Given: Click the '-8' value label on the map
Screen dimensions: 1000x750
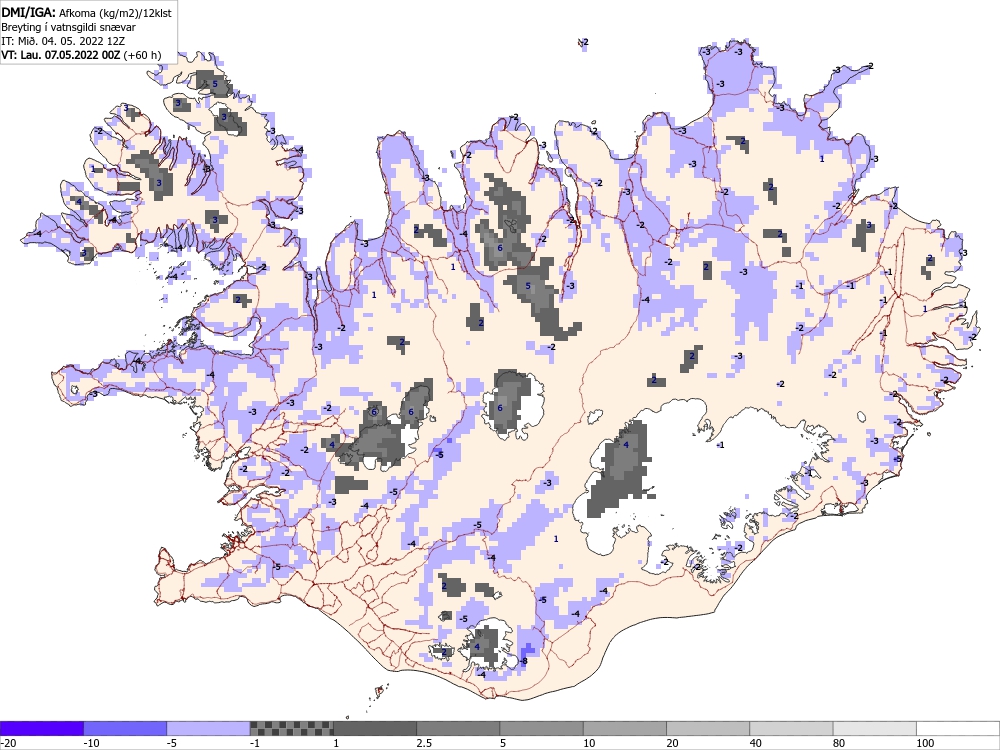Looking at the screenshot, I should click(523, 661).
